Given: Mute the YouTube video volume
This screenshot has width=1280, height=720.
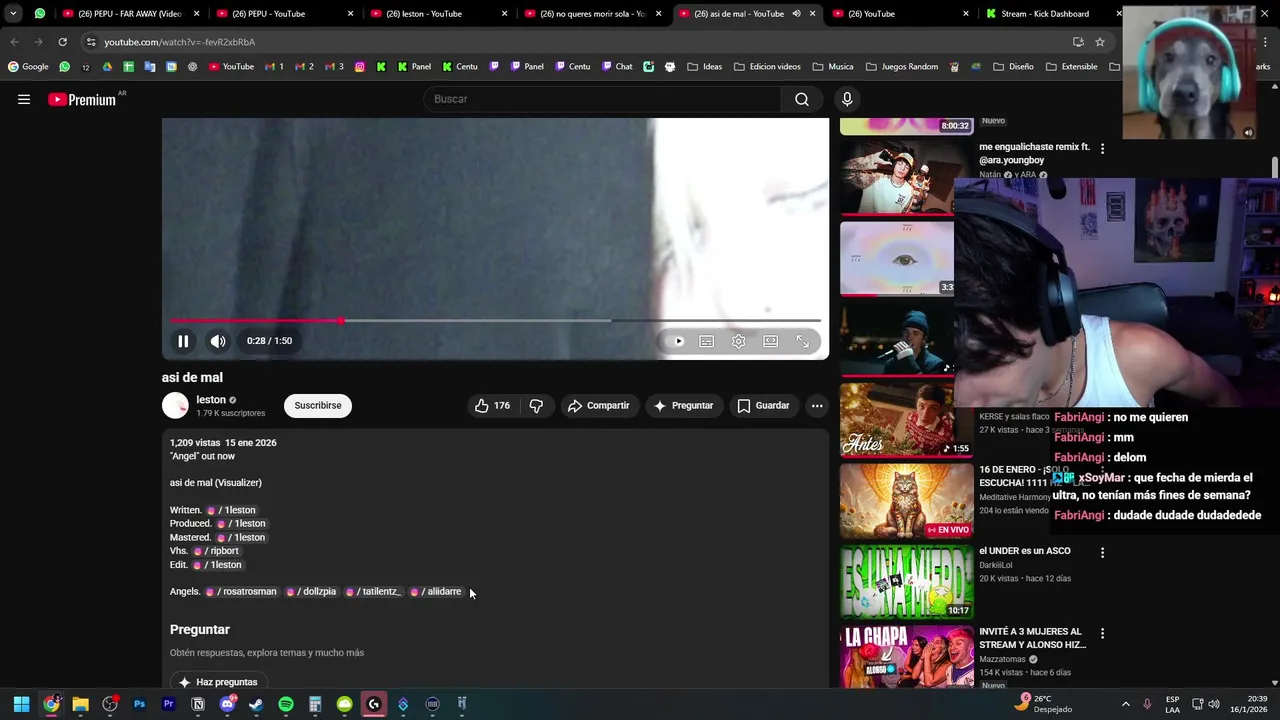Looking at the screenshot, I should pos(218,341).
